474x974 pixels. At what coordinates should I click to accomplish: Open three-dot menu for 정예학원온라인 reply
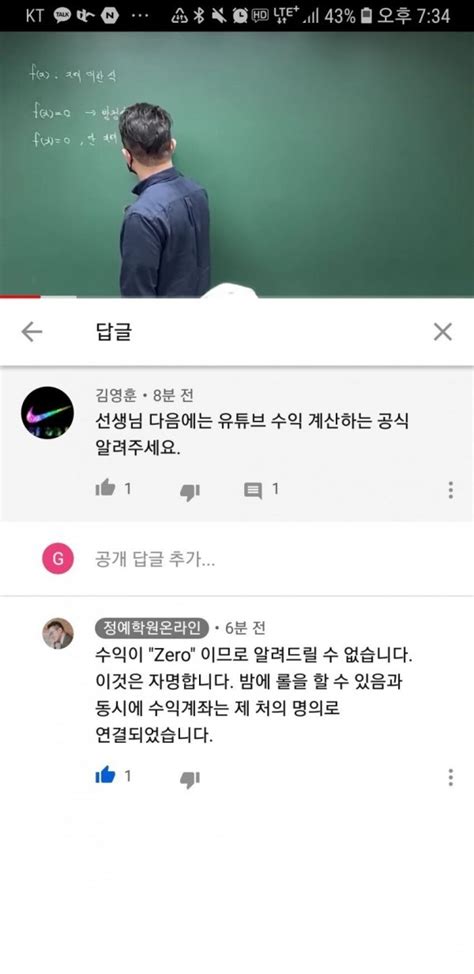pyautogui.click(x=450, y=777)
